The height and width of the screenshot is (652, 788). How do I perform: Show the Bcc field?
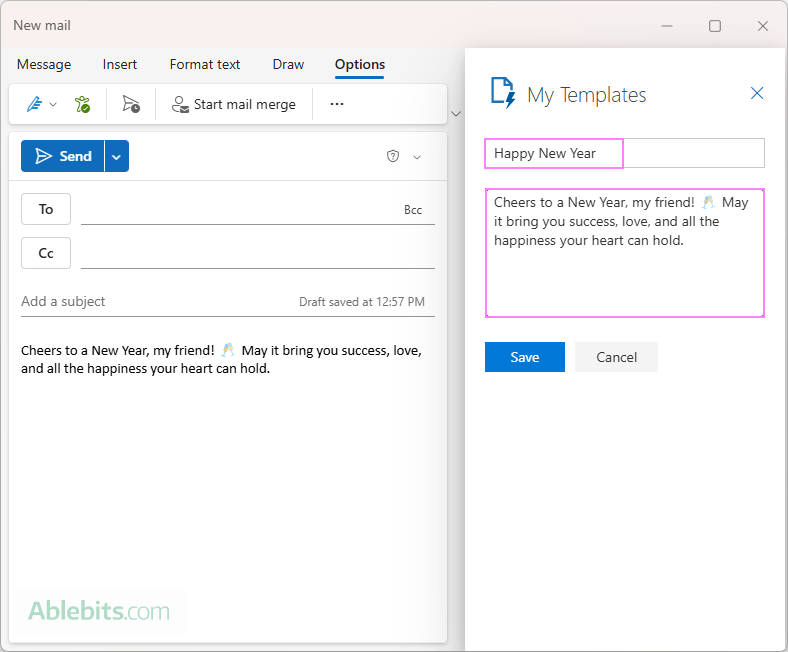click(413, 210)
